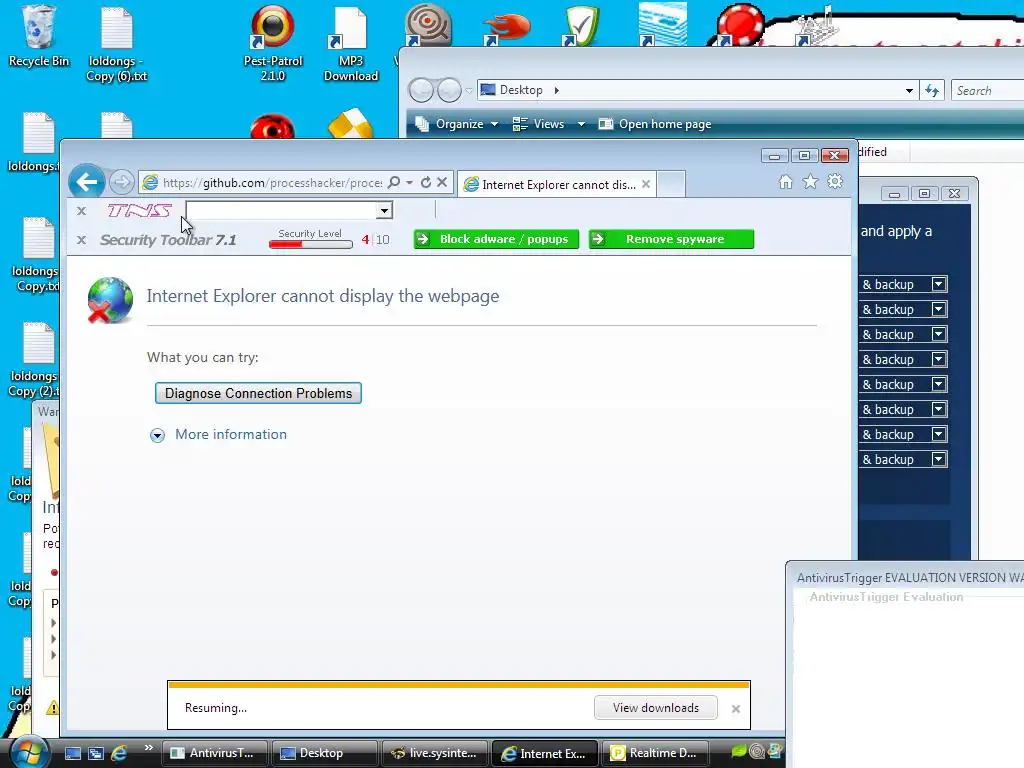Click Desktop breadcrumb in Explorer address bar
Viewport: 1024px width, 768px height.
(x=521, y=90)
